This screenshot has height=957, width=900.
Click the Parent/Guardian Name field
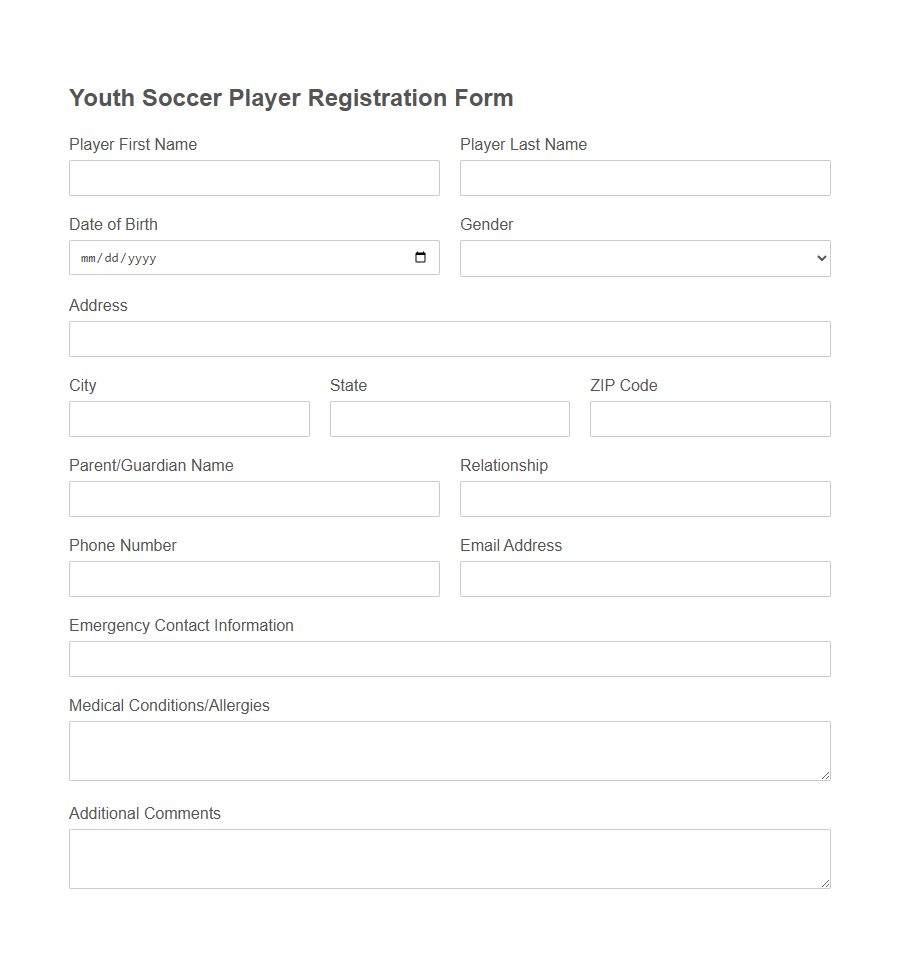tap(254, 498)
